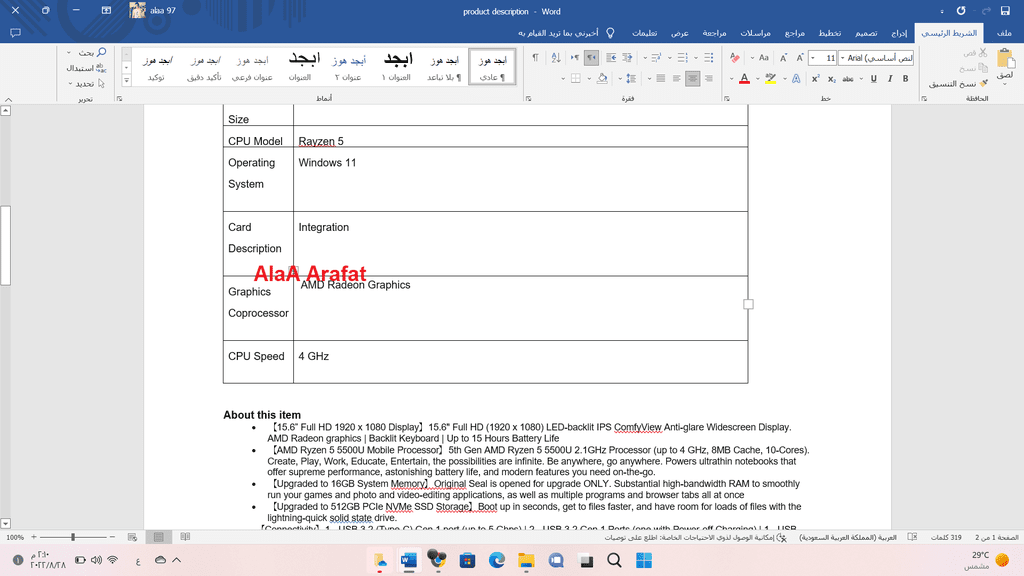Click the Replace استبدال button
Image resolution: width=1024 pixels, height=576 pixels.
(86, 68)
